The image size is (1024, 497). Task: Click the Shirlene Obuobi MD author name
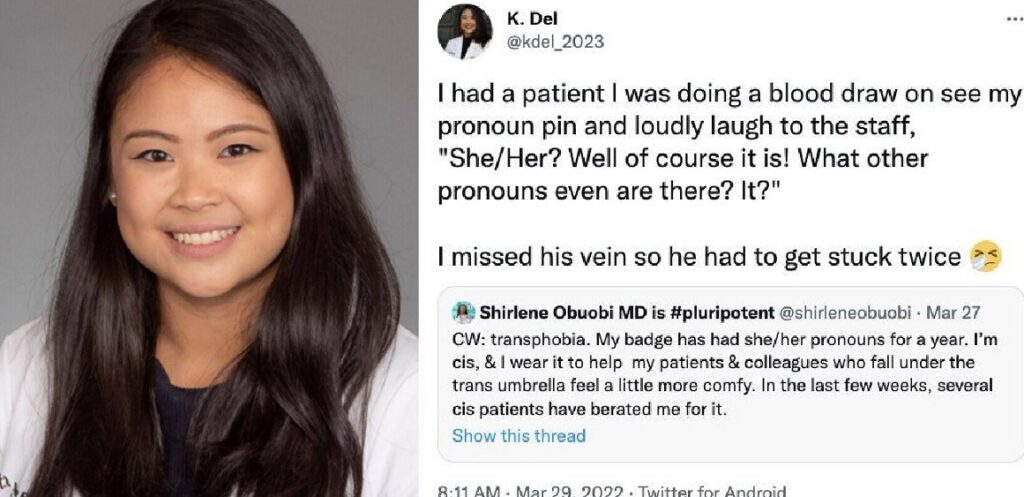click(x=563, y=312)
